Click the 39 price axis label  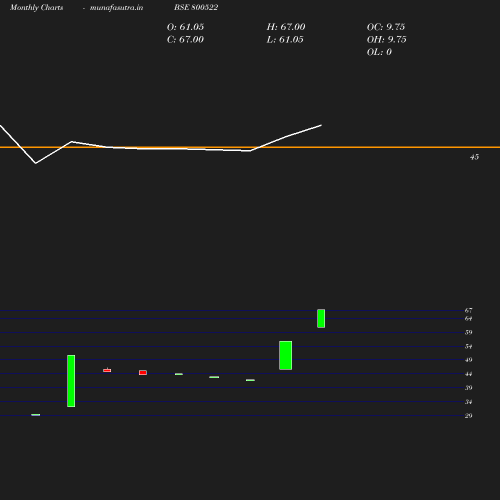point(468,388)
